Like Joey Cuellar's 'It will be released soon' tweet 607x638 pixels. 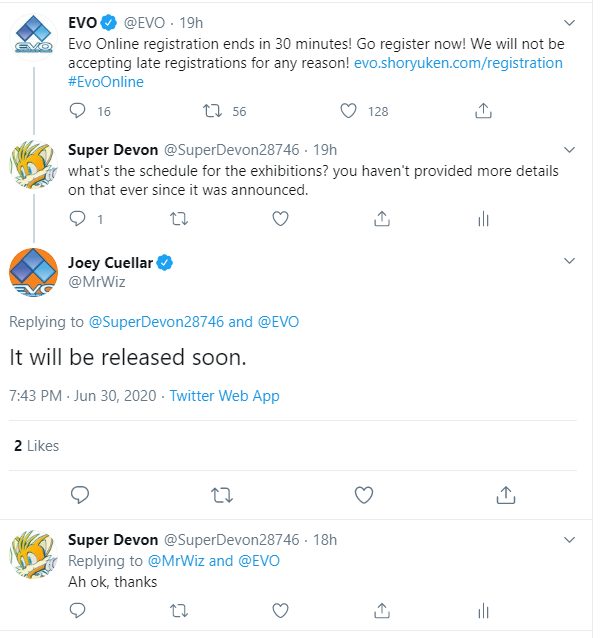[x=364, y=495]
